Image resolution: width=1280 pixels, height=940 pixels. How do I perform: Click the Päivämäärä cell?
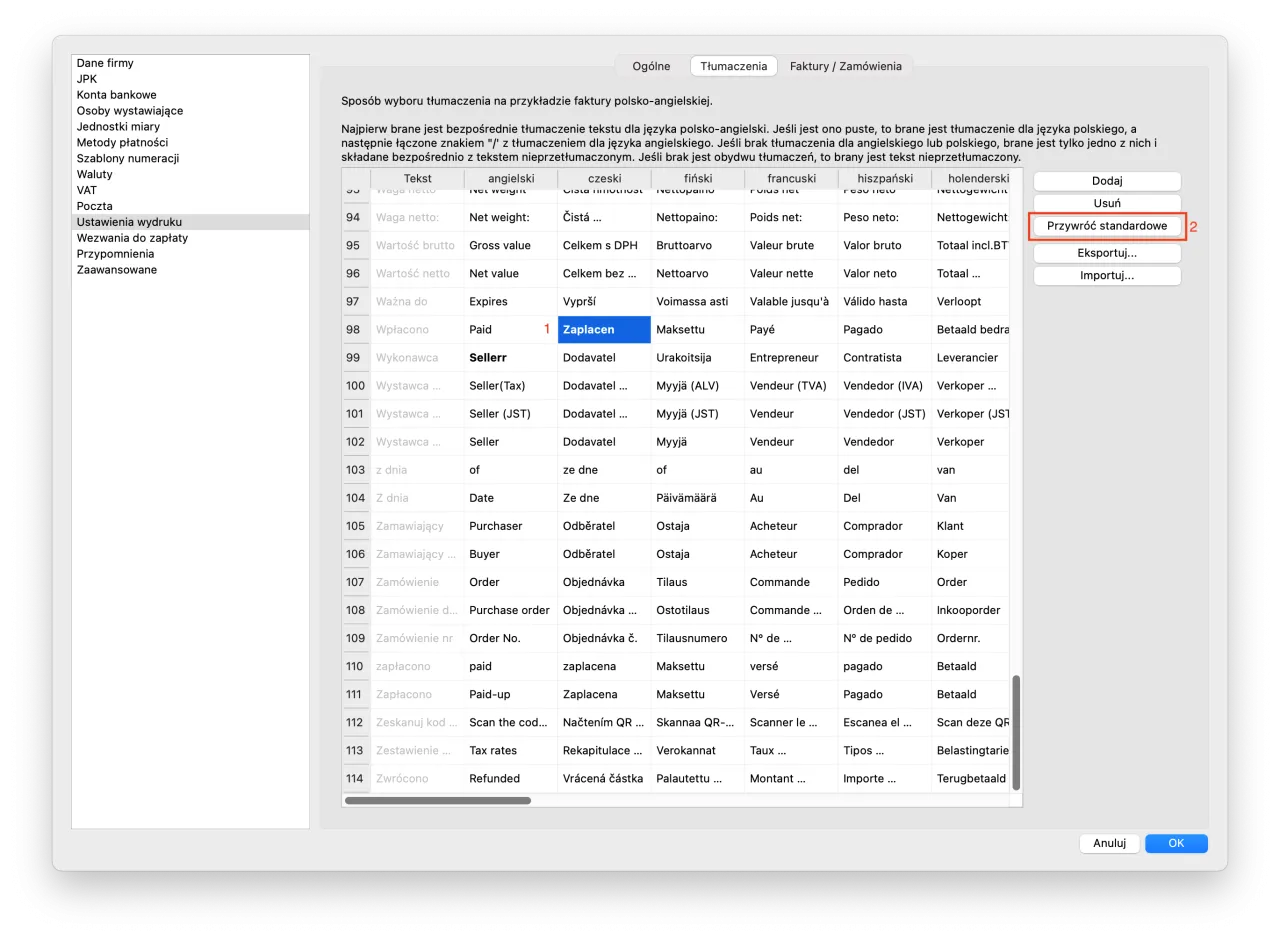[698, 498]
